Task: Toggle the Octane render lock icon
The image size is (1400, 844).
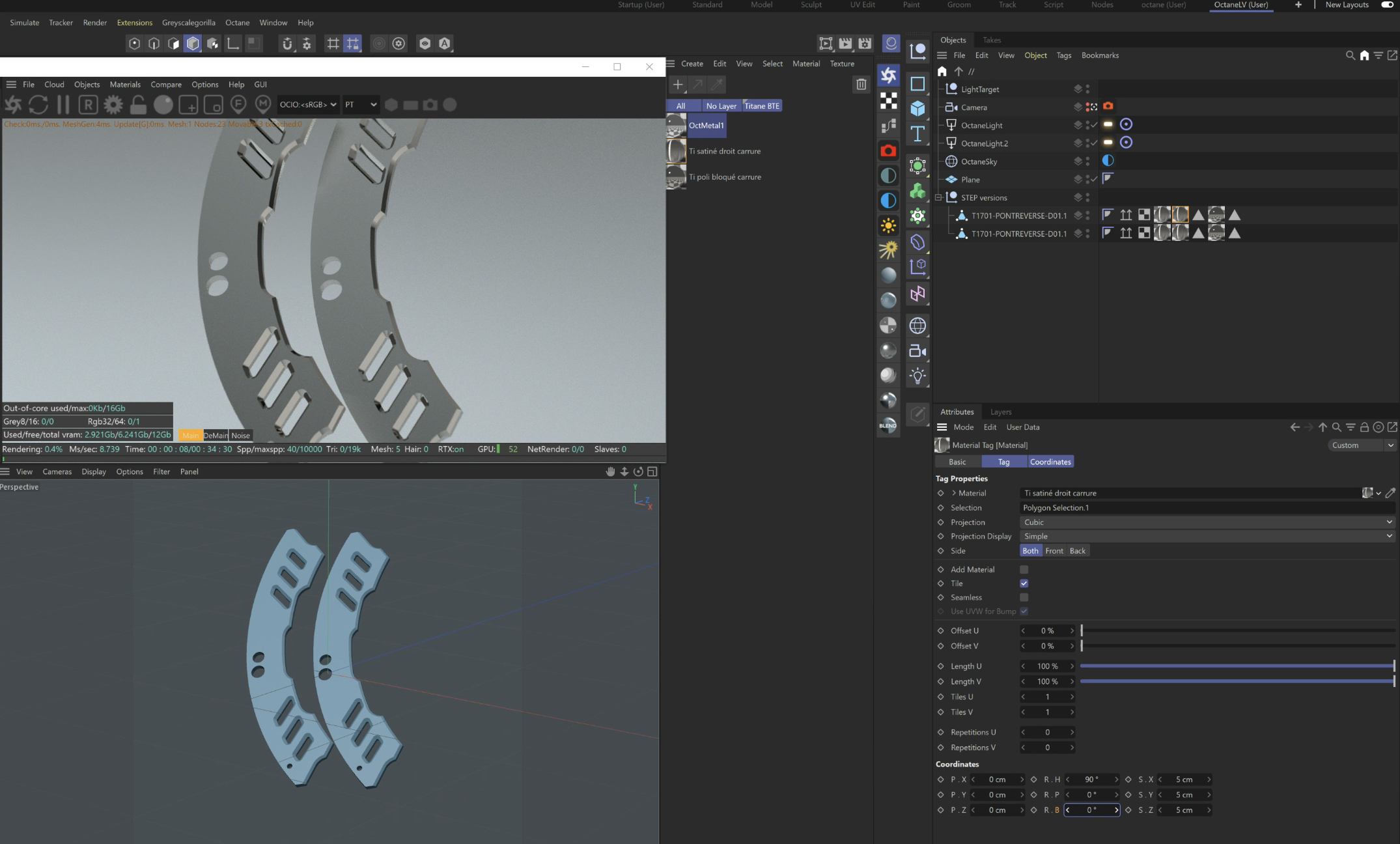Action: 138,105
